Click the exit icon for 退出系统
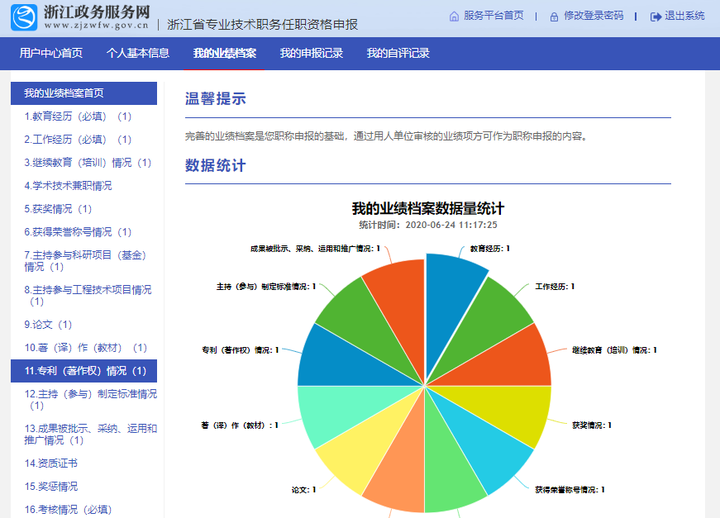The width and height of the screenshot is (720, 518). click(656, 16)
